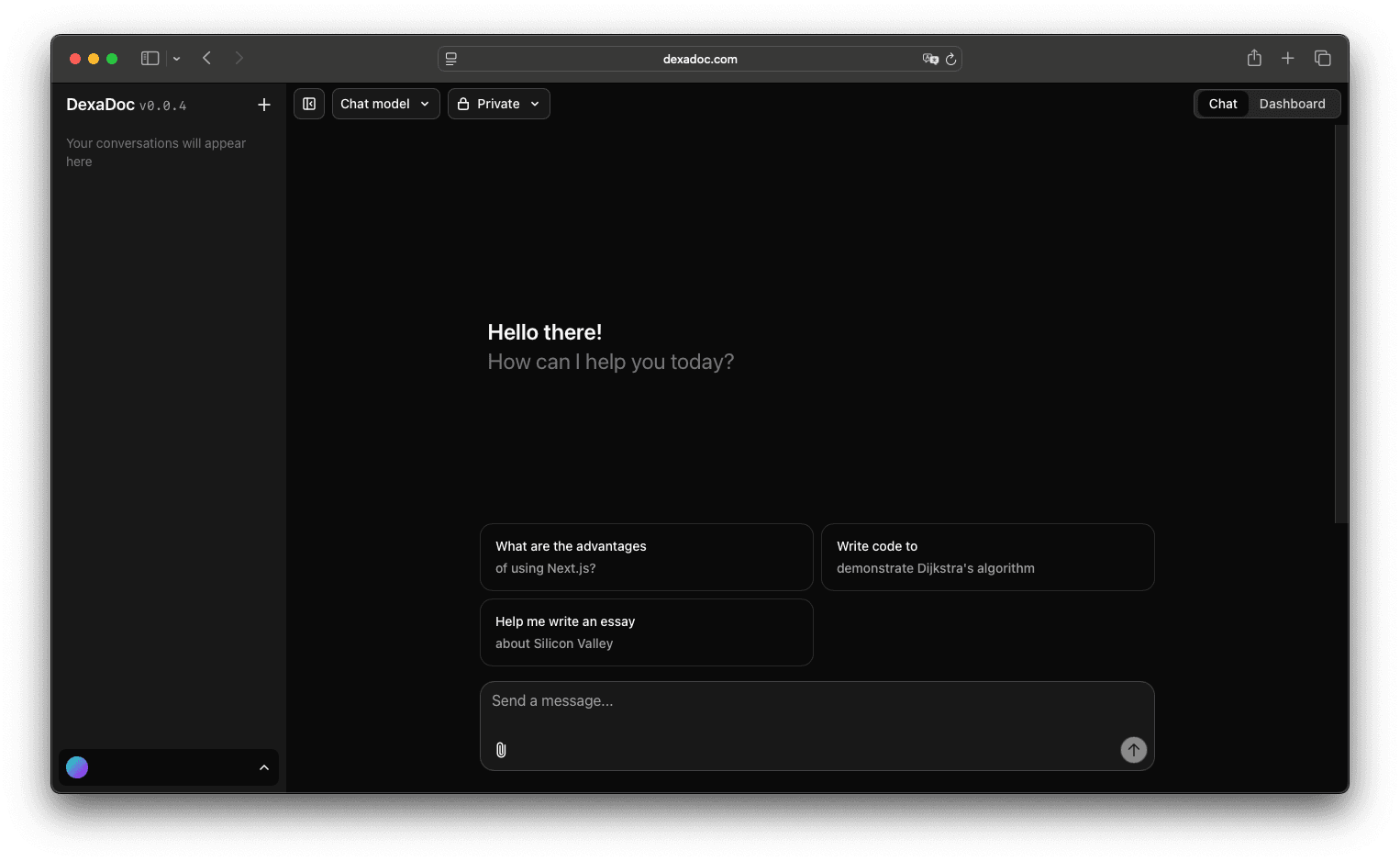Image resolution: width=1400 pixels, height=861 pixels.
Task: Pick the Dijkstra's algorithm code suggestion
Action: [987, 557]
